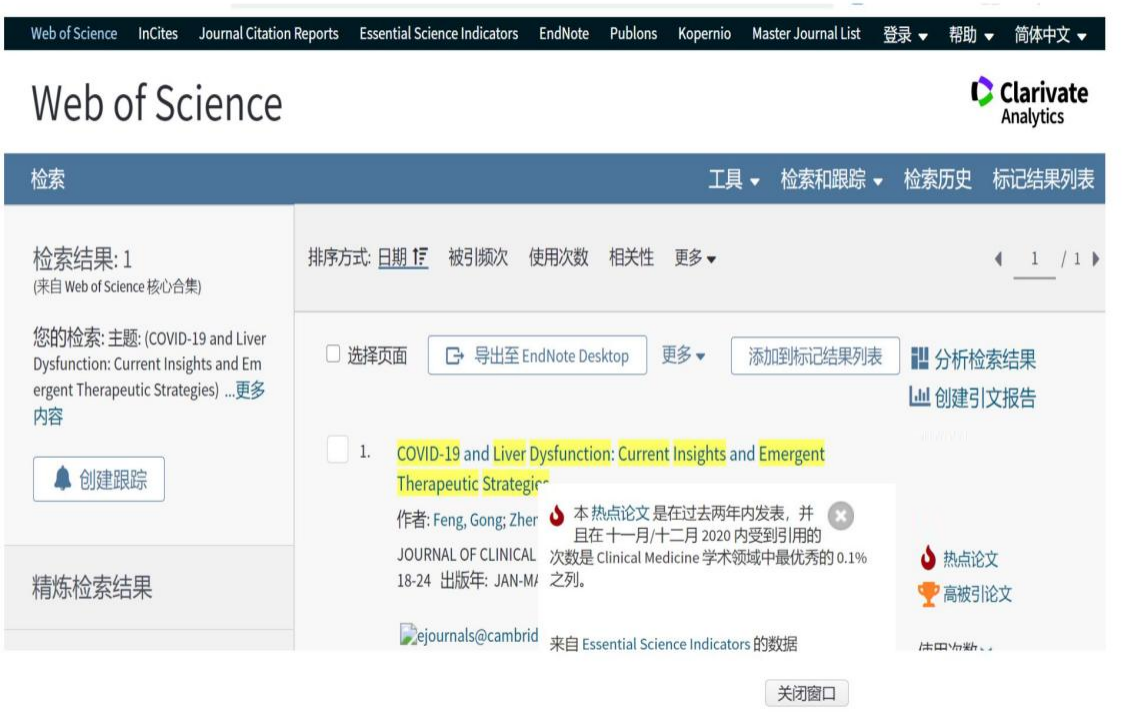This screenshot has width=1131, height=716.
Task: Open the 帮助 dropdown menu
Action: (x=971, y=34)
